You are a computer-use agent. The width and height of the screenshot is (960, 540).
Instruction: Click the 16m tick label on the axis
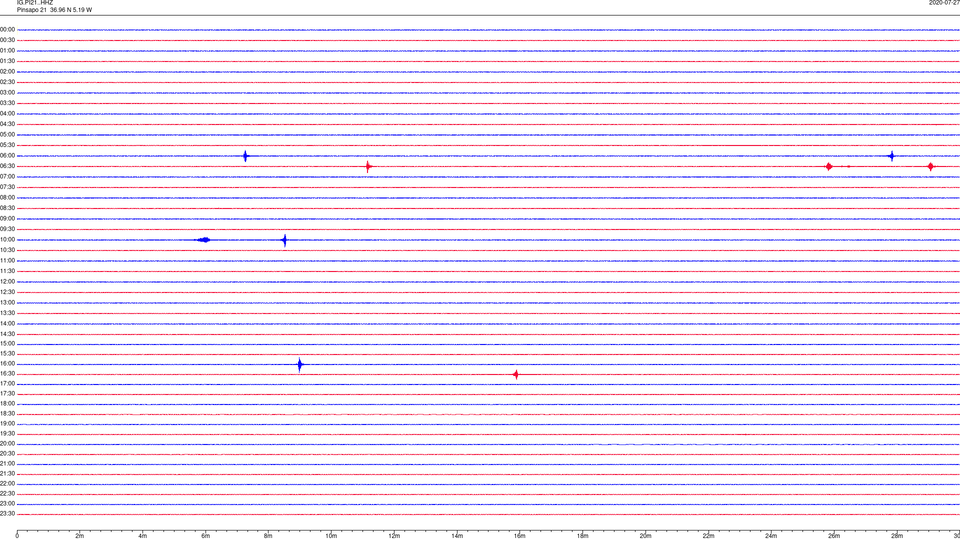tap(519, 536)
